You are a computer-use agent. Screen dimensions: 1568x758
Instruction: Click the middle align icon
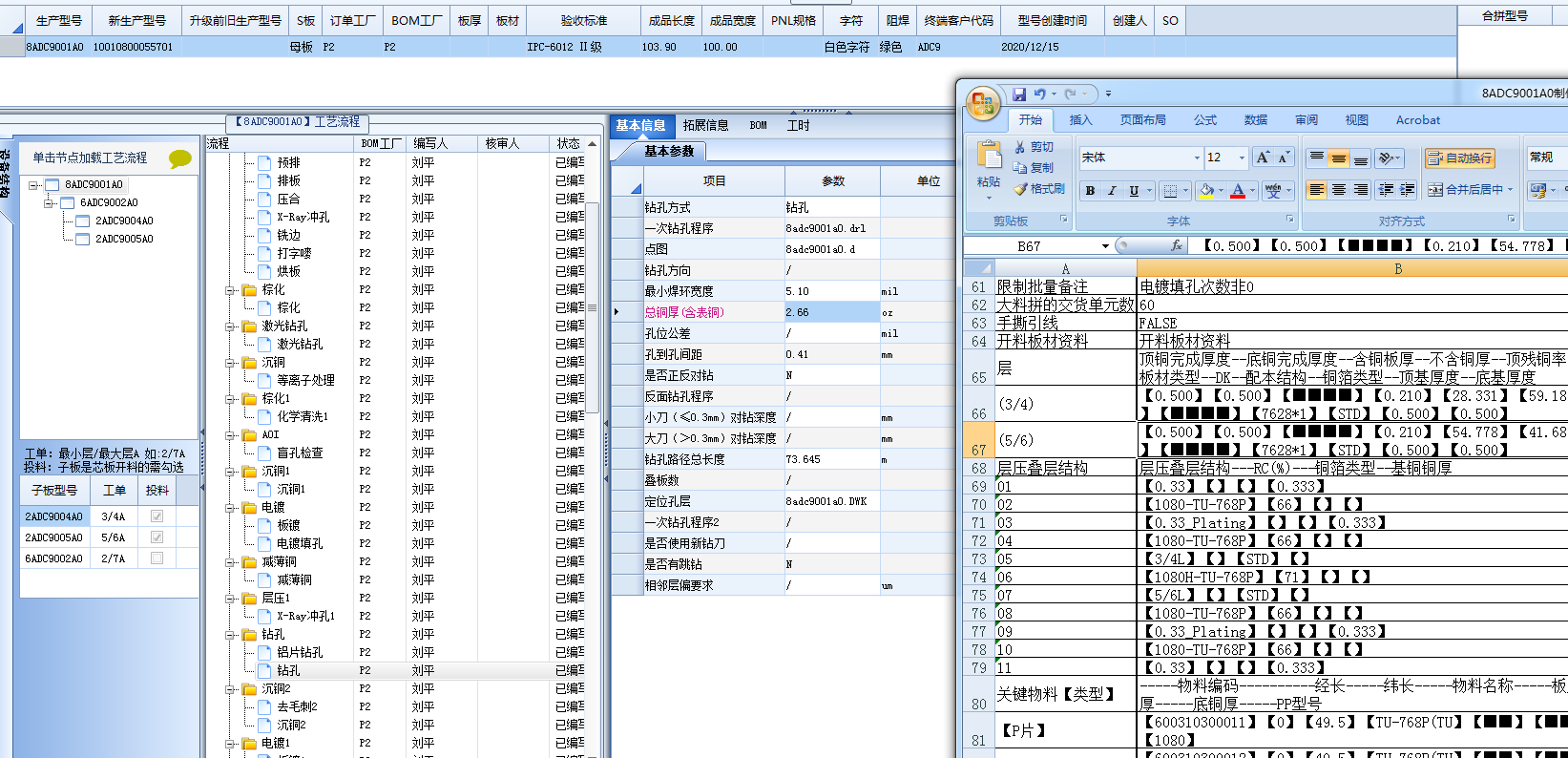[x=1338, y=158]
